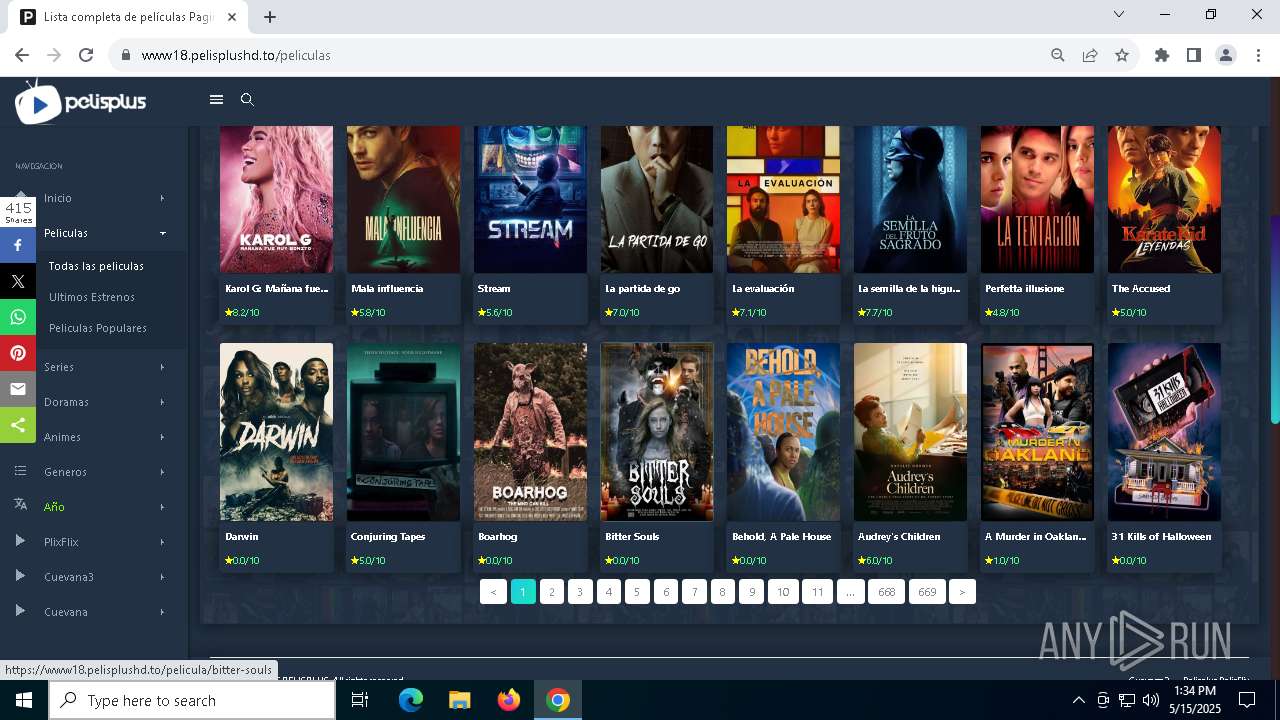Screen dimensions: 1280x720
Task: Expand the Animes menu
Action: point(94,437)
